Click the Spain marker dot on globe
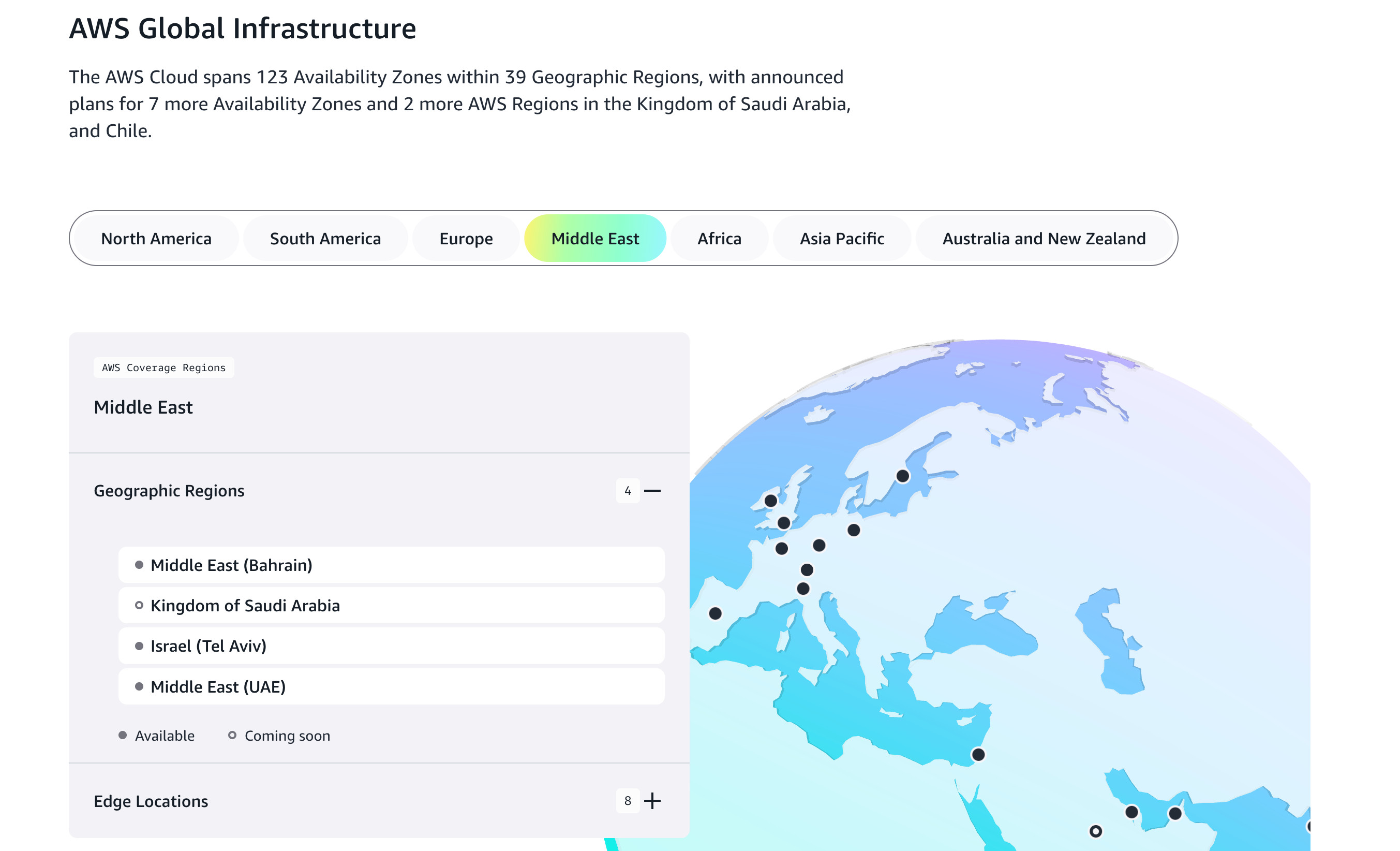The width and height of the screenshot is (1400, 851). 716,613
